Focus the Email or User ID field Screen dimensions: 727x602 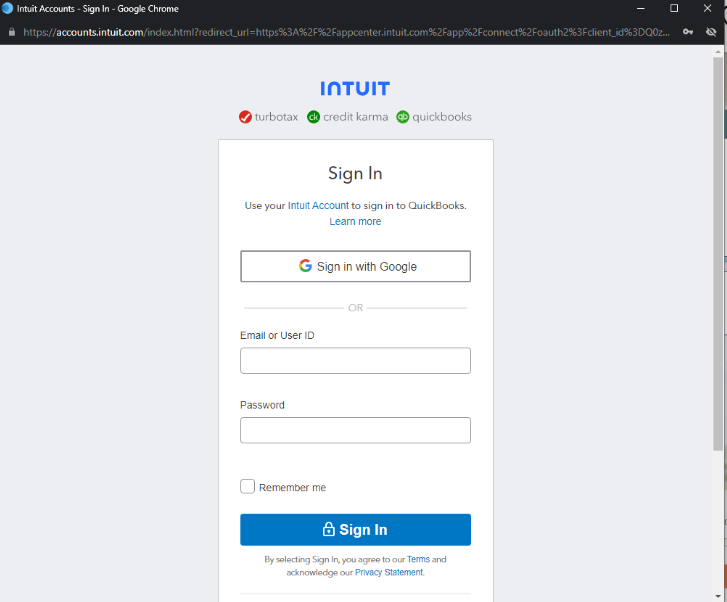pos(355,360)
